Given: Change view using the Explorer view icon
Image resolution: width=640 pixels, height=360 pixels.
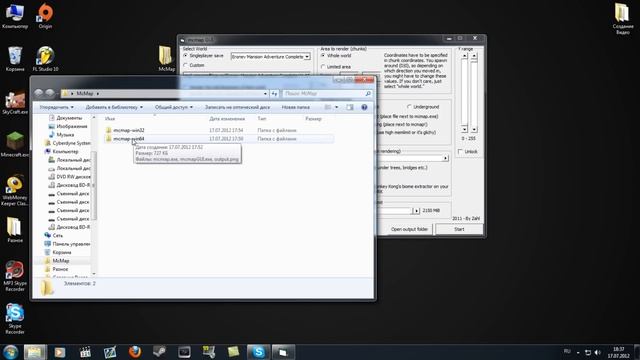Looking at the screenshot, I should pyautogui.click(x=328, y=107).
